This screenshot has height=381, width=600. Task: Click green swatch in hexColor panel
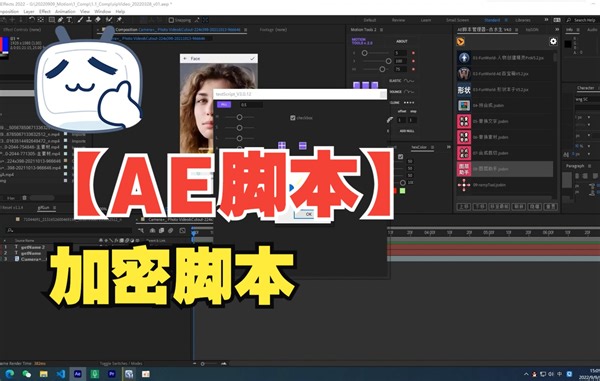403,191
